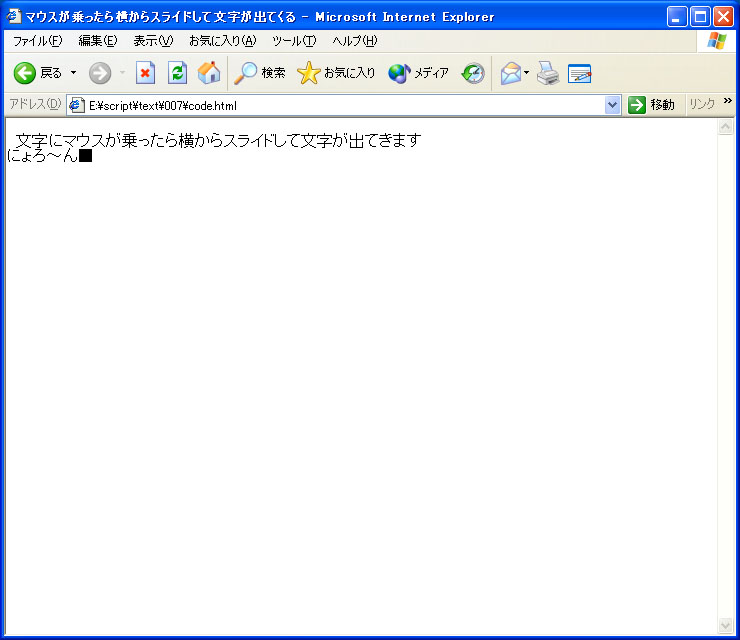
Task: Click the address bar showing code.html path
Action: click(x=345, y=105)
